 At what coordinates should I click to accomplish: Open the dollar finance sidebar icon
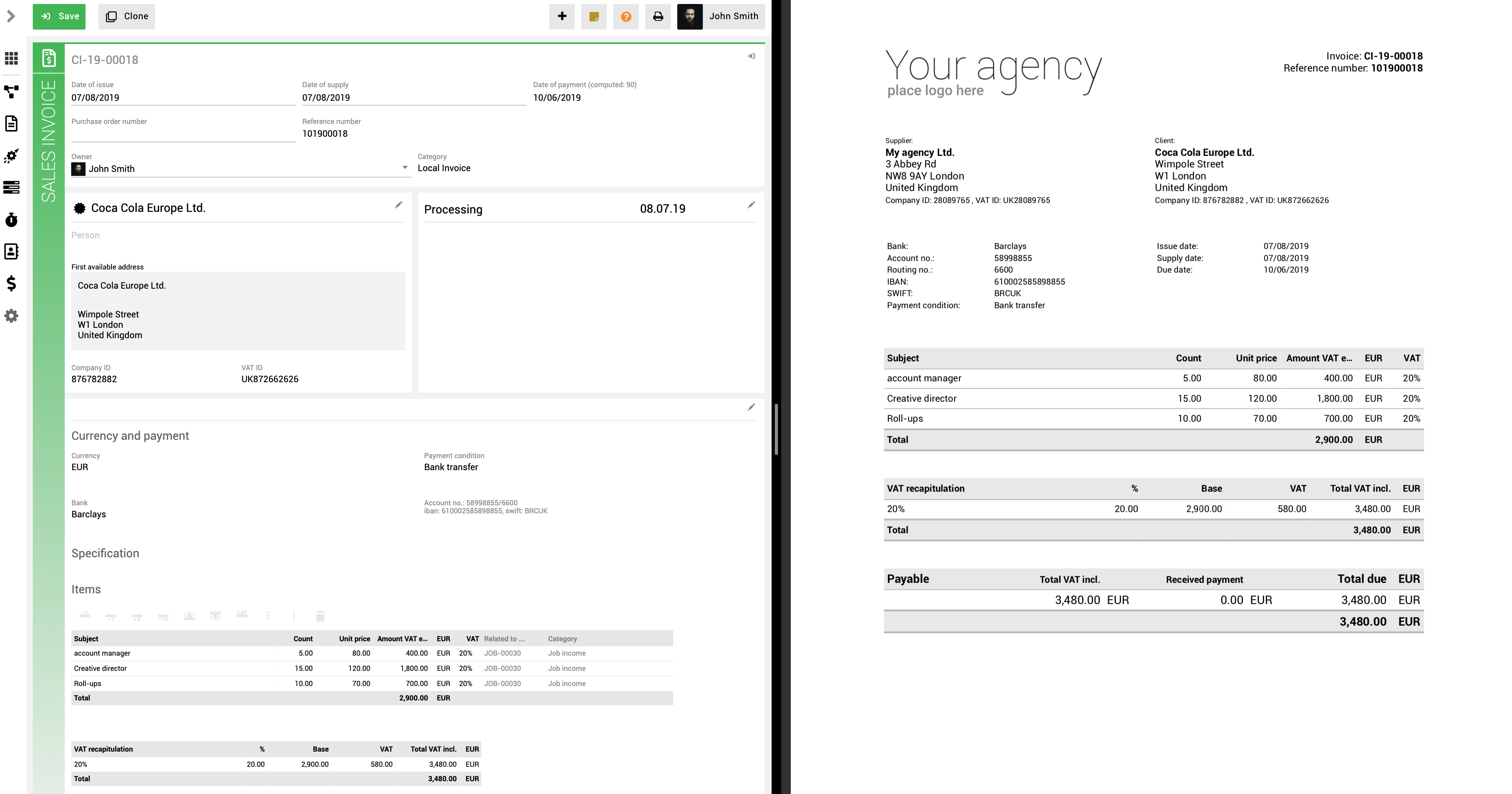pos(11,283)
